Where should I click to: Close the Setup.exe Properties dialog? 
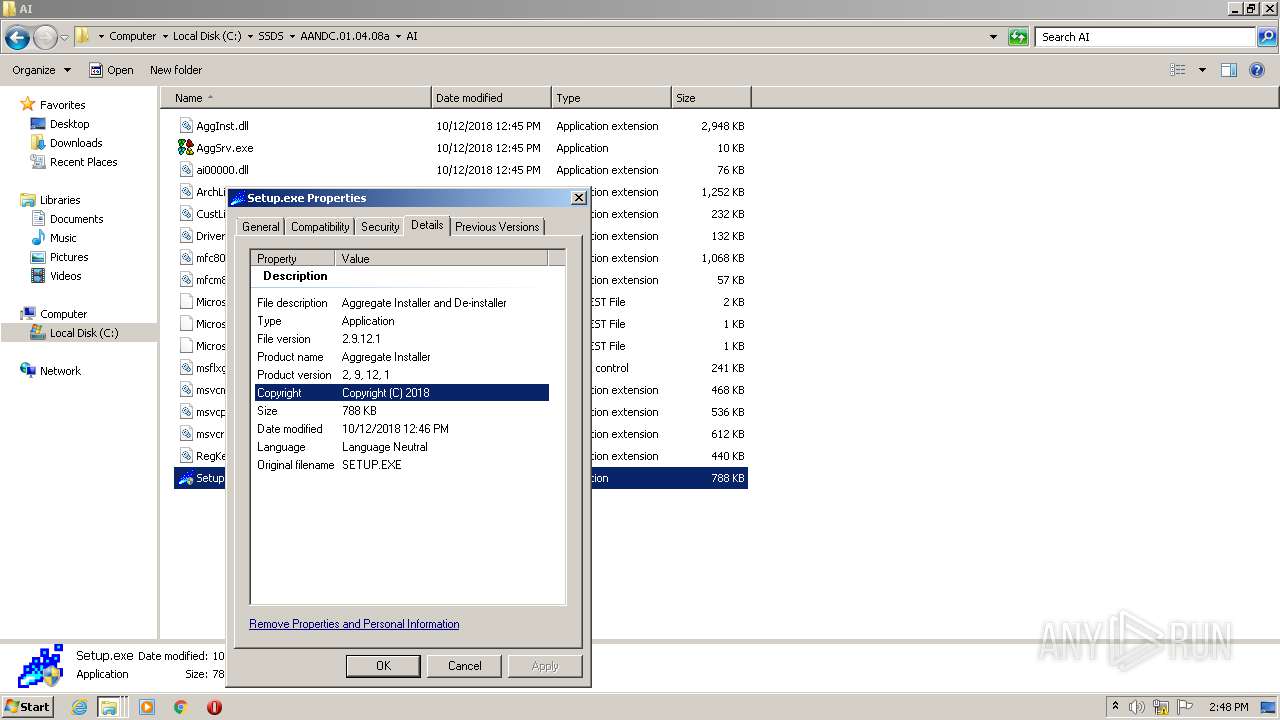pyautogui.click(x=578, y=198)
